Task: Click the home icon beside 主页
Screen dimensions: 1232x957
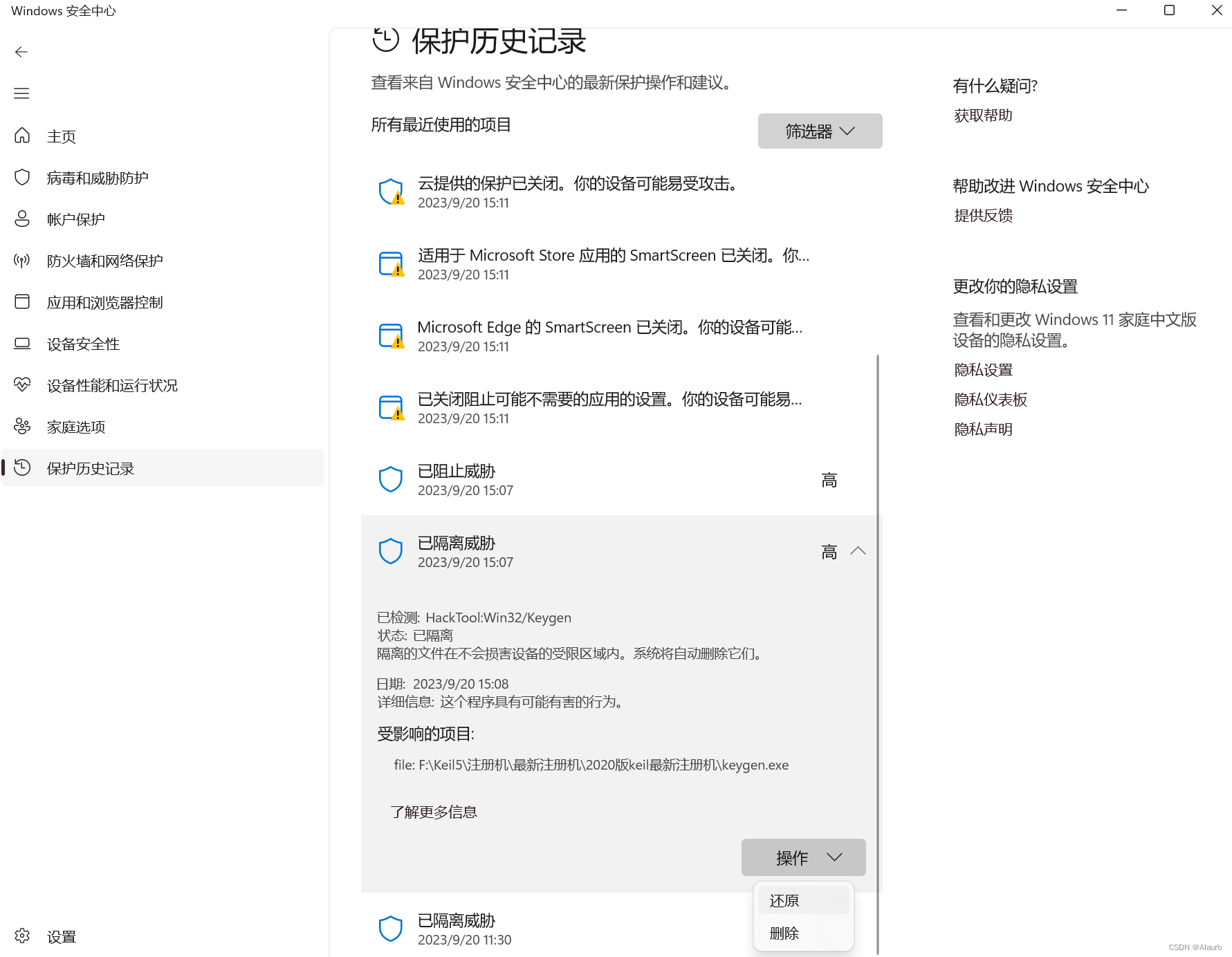Action: coord(22,136)
